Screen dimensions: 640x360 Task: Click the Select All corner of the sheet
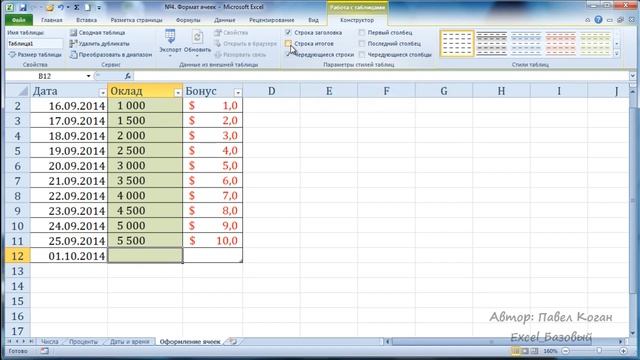[x=18, y=91]
